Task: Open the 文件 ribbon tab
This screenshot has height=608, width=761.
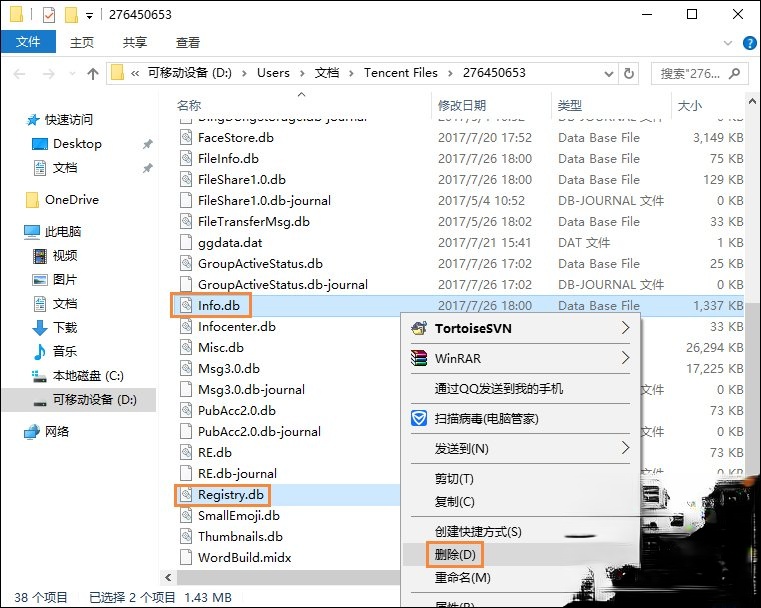Action: click(28, 42)
